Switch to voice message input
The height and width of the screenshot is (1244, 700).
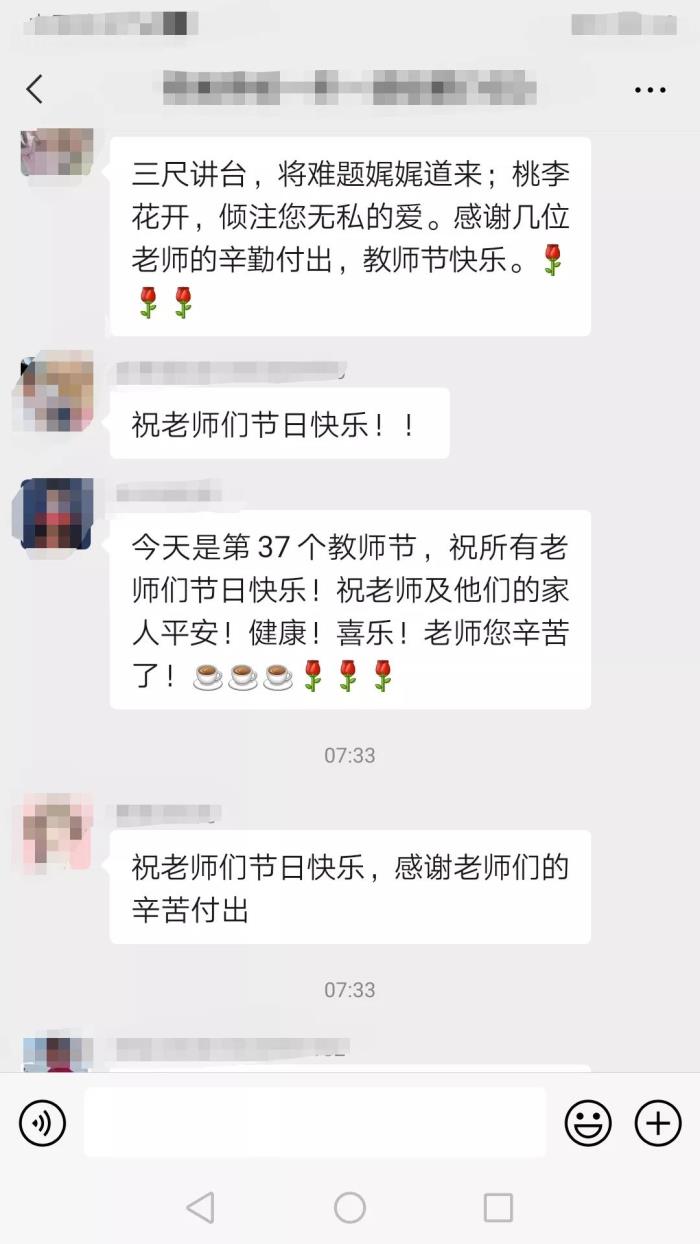point(42,1123)
